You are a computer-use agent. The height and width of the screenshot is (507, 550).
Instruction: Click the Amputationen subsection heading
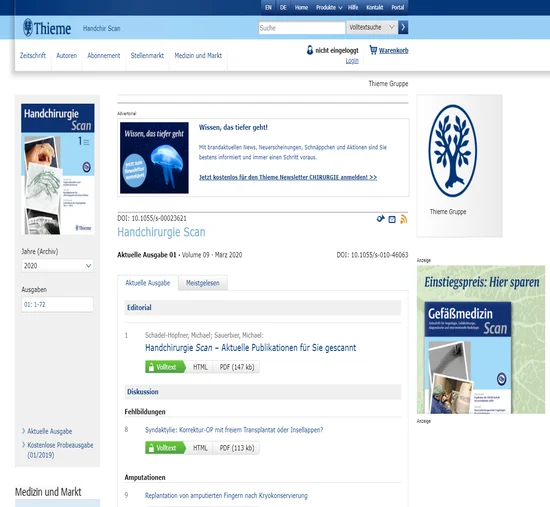(145, 477)
